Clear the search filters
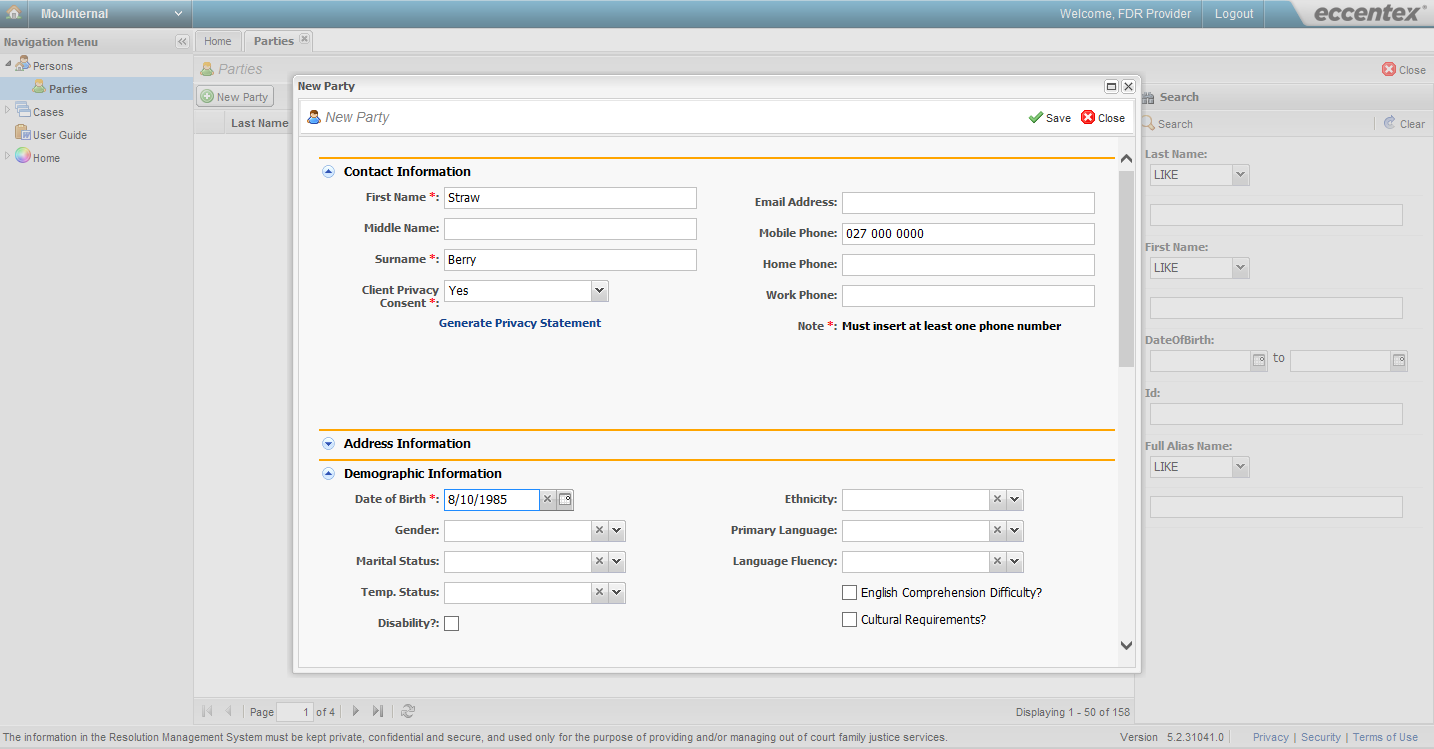This screenshot has width=1434, height=749. point(1404,124)
